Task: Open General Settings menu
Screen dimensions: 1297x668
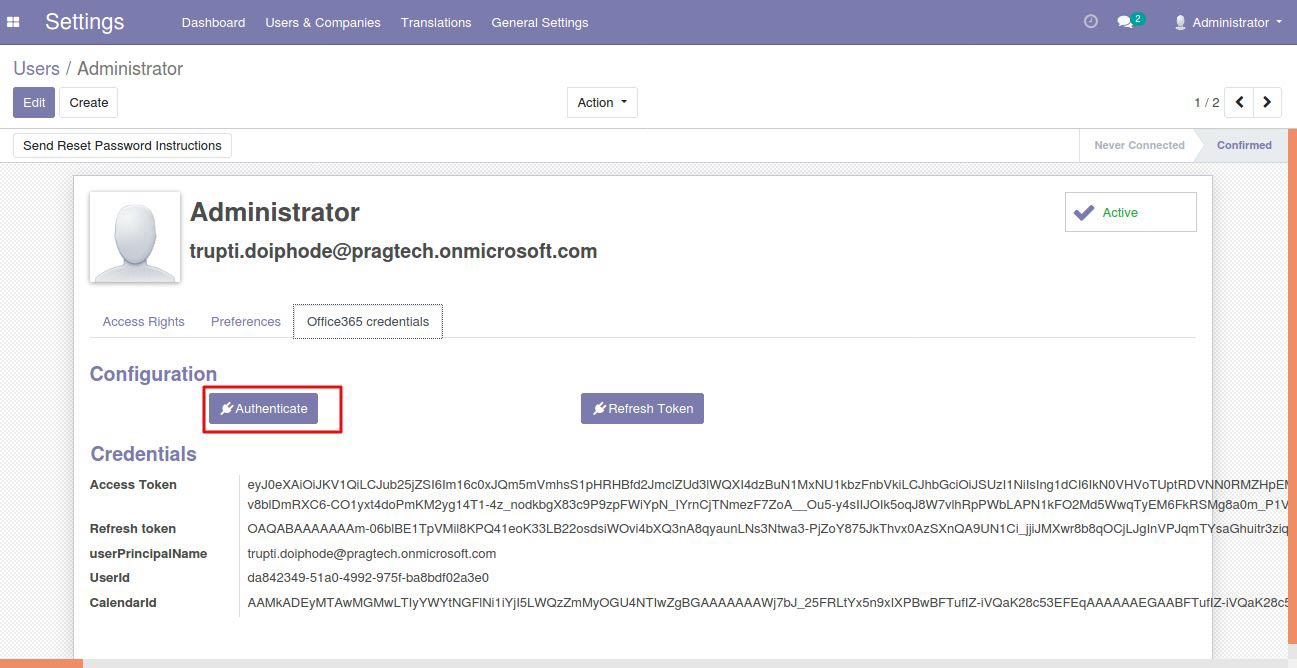Action: click(x=540, y=22)
